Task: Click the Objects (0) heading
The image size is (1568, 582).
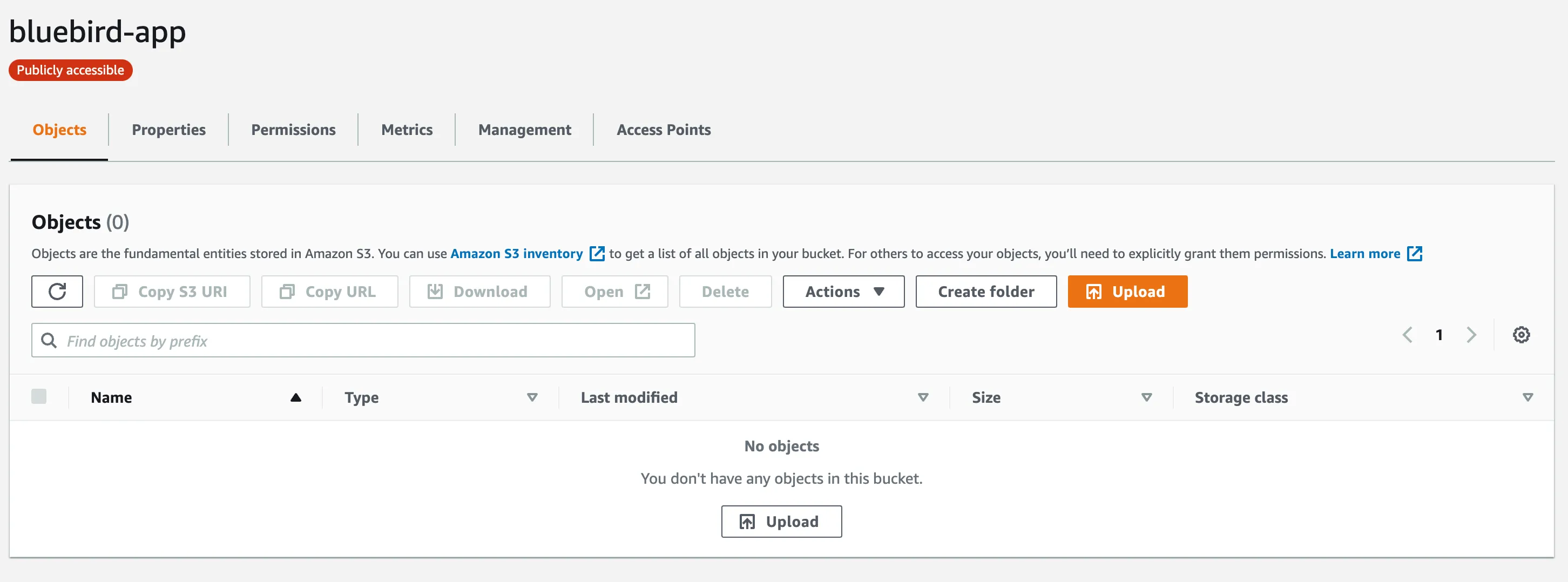Action: point(80,222)
